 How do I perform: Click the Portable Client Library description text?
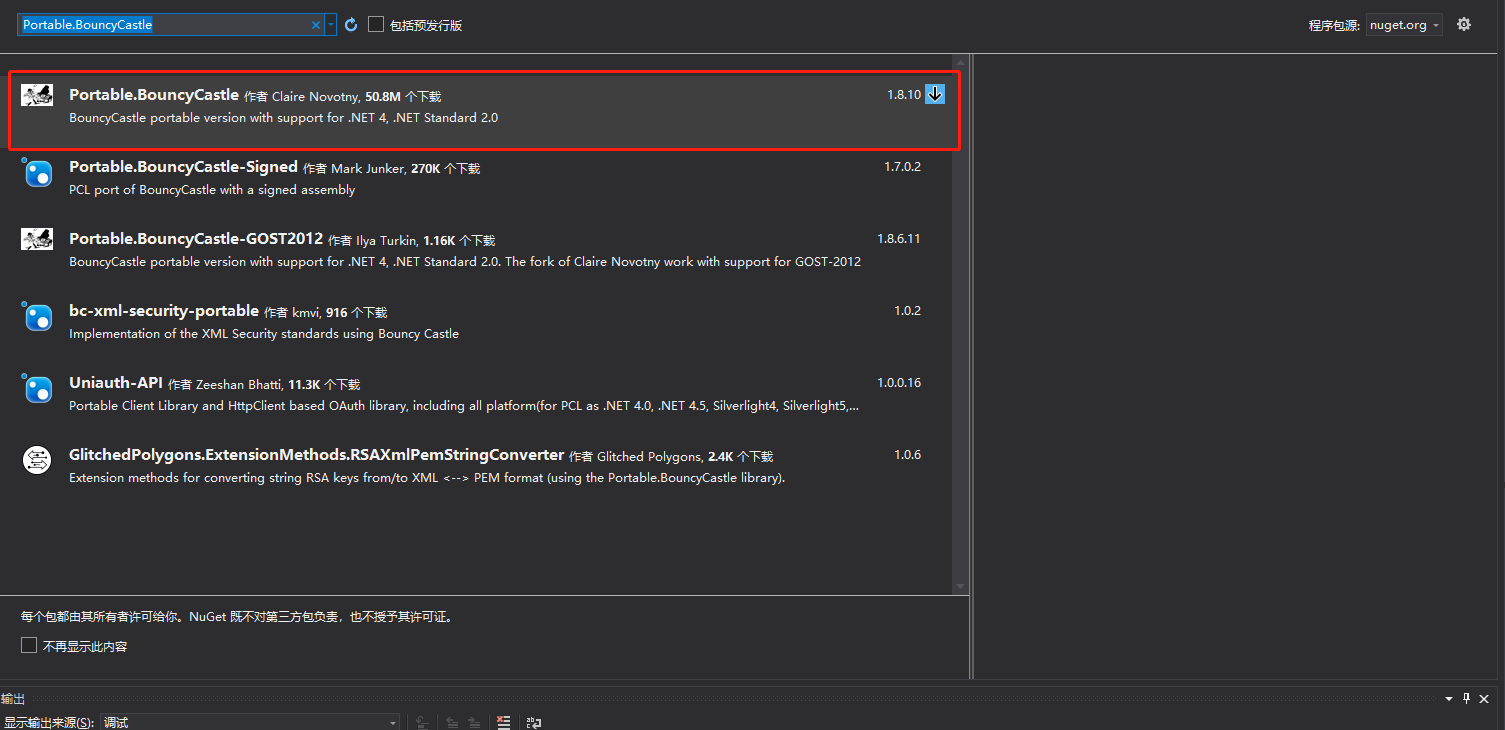pyautogui.click(x=464, y=406)
